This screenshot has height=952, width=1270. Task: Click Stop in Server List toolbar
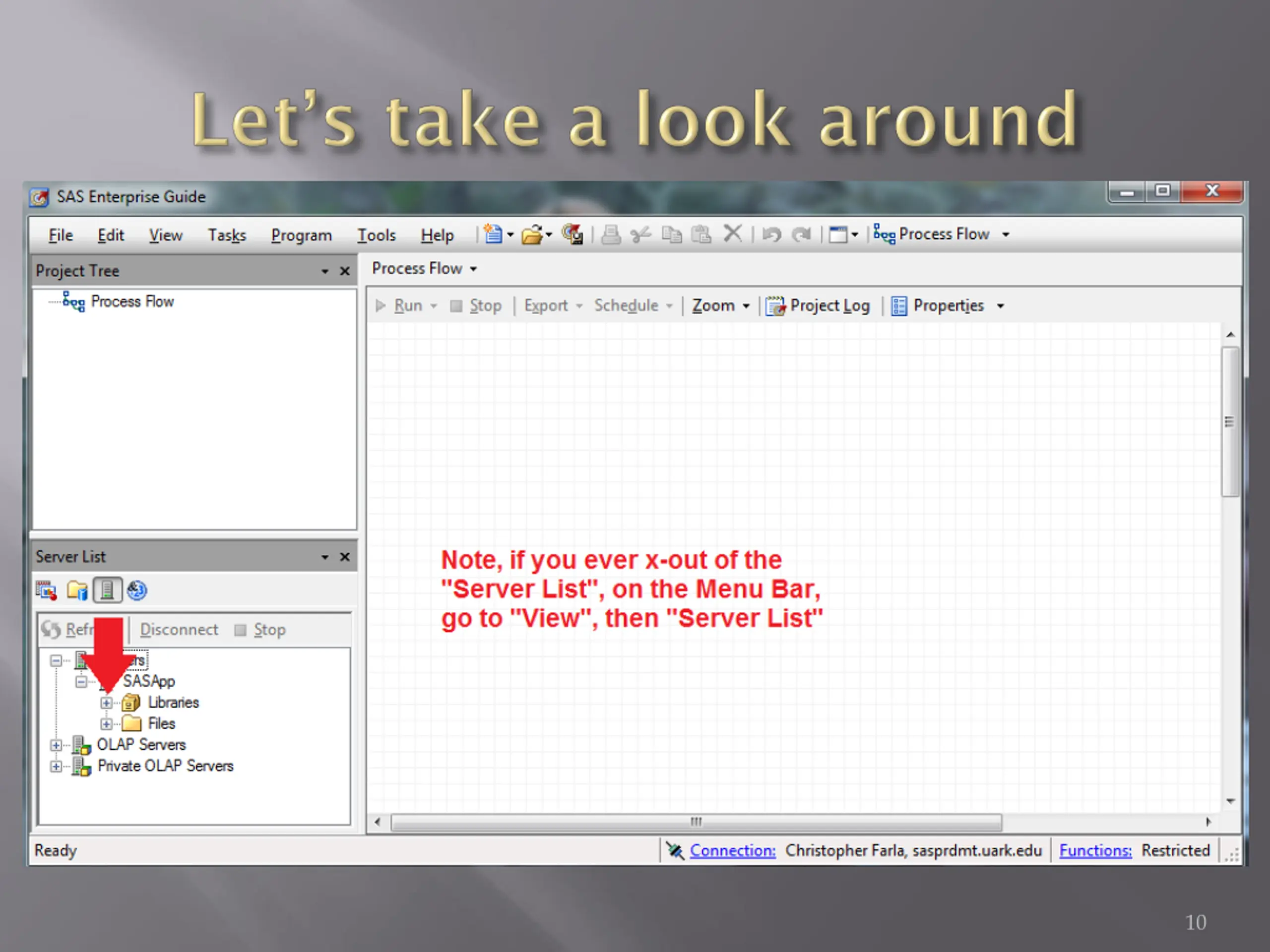[x=260, y=630]
